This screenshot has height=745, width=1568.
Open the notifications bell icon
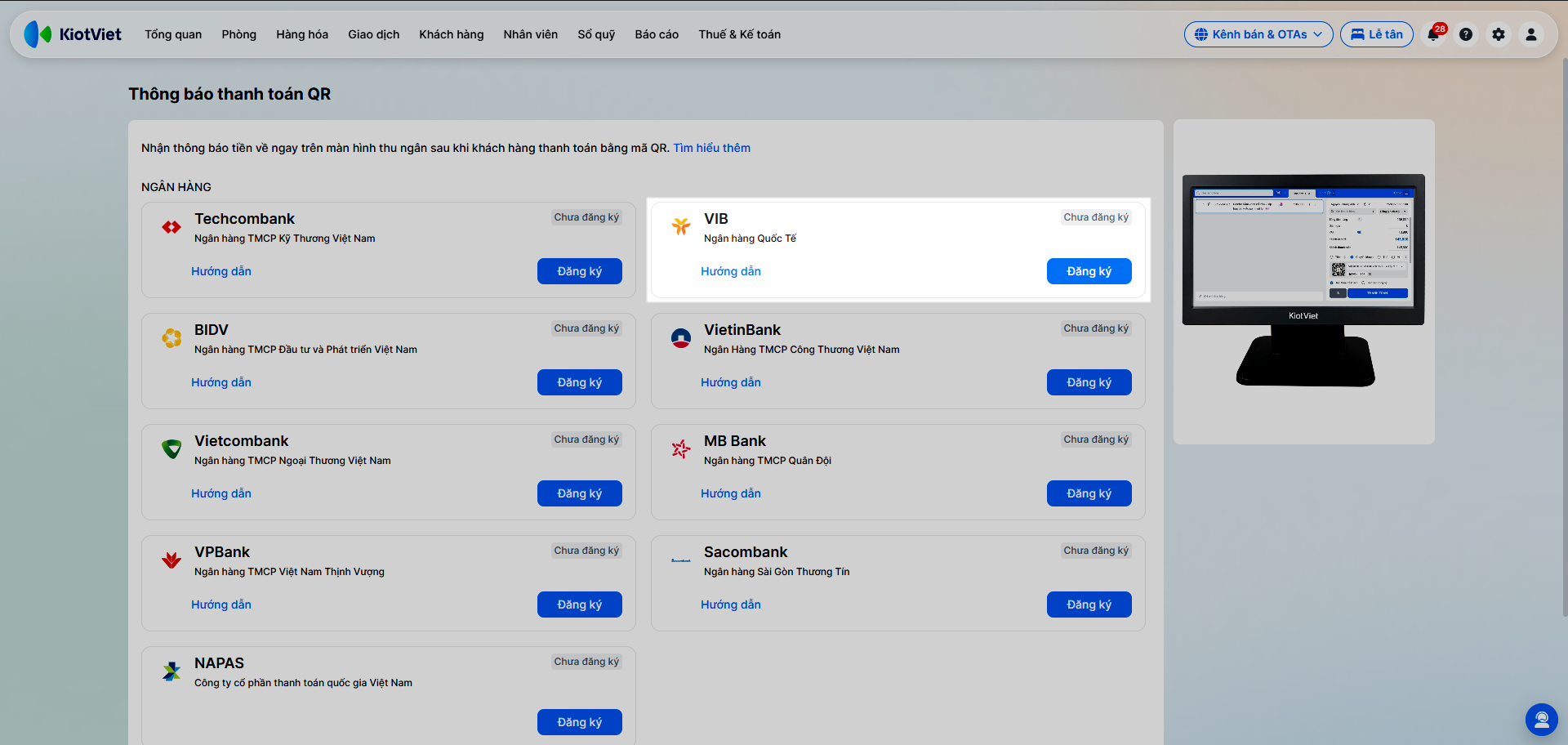[x=1434, y=34]
